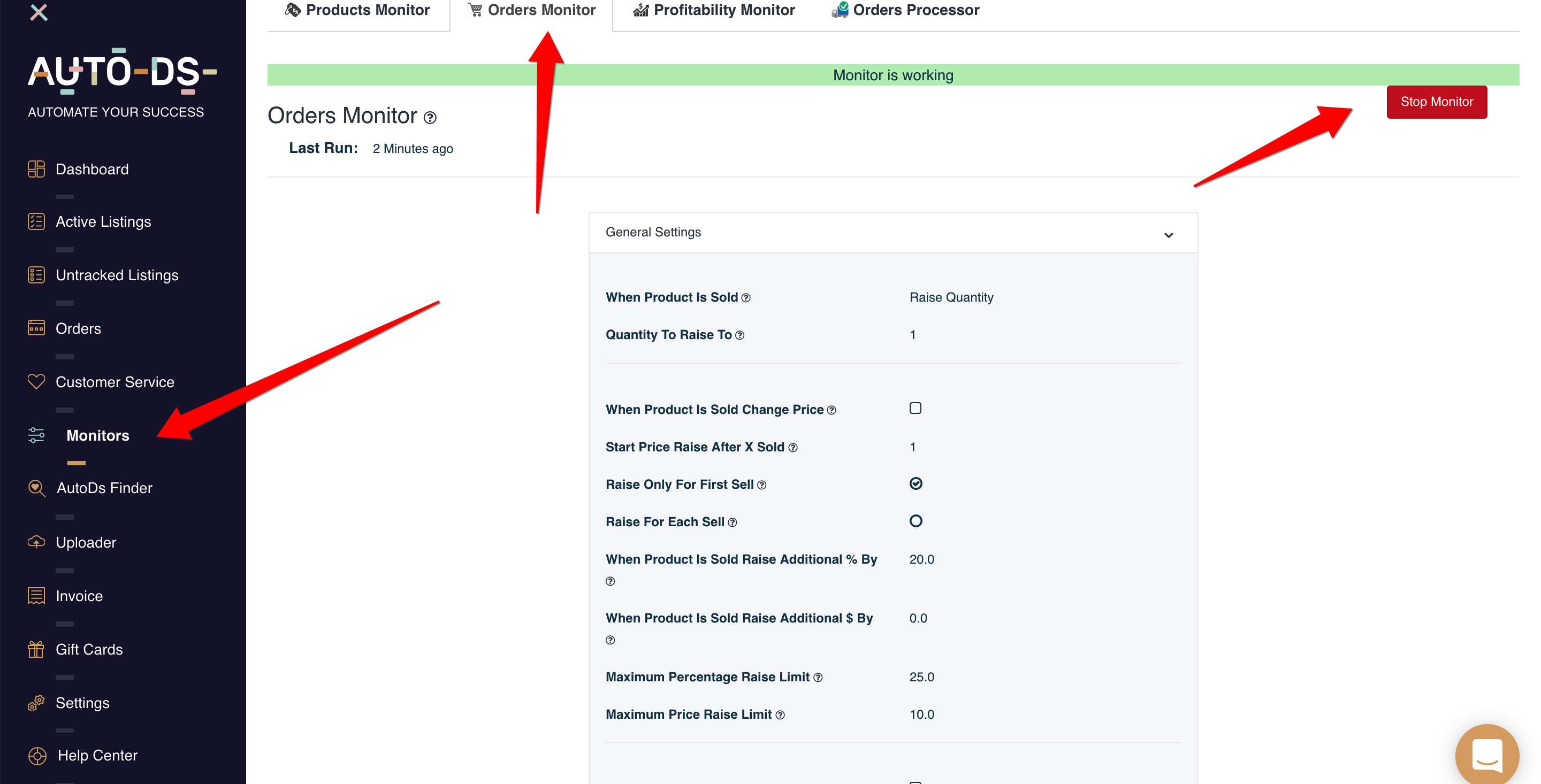Open AutoDs Finder from the sidebar

pyautogui.click(x=105, y=488)
